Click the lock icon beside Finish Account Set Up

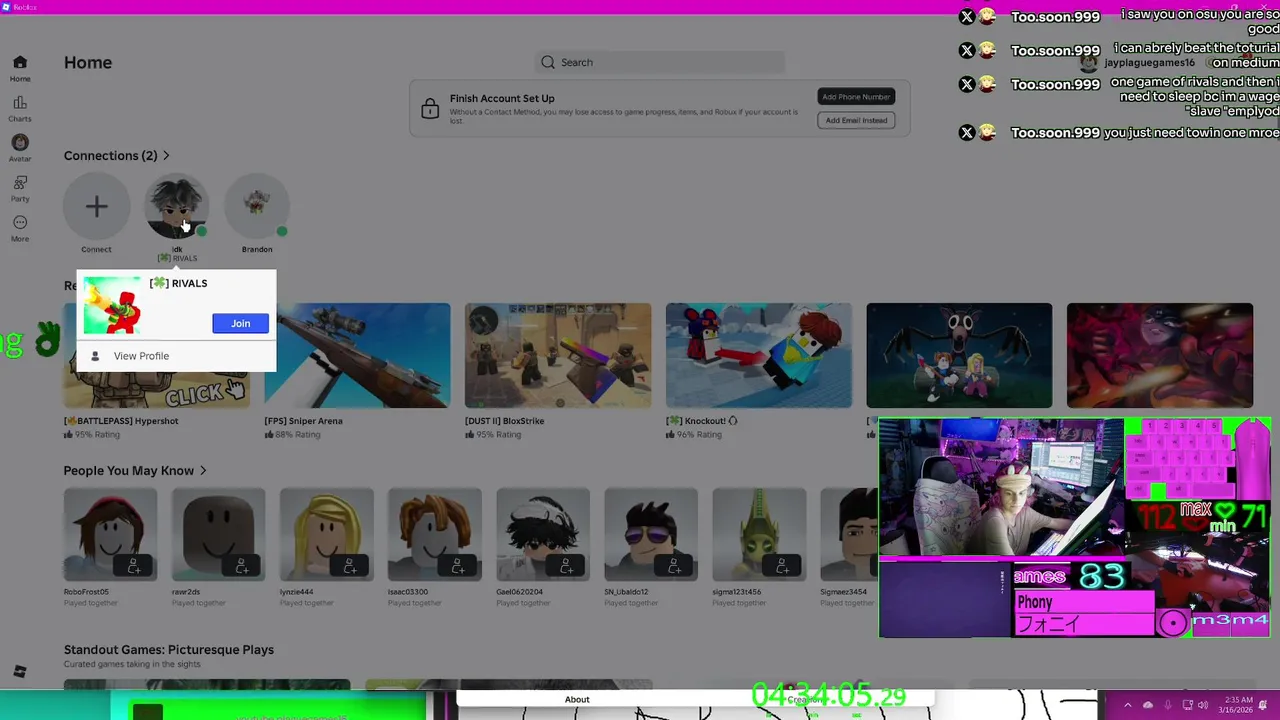tap(430, 108)
